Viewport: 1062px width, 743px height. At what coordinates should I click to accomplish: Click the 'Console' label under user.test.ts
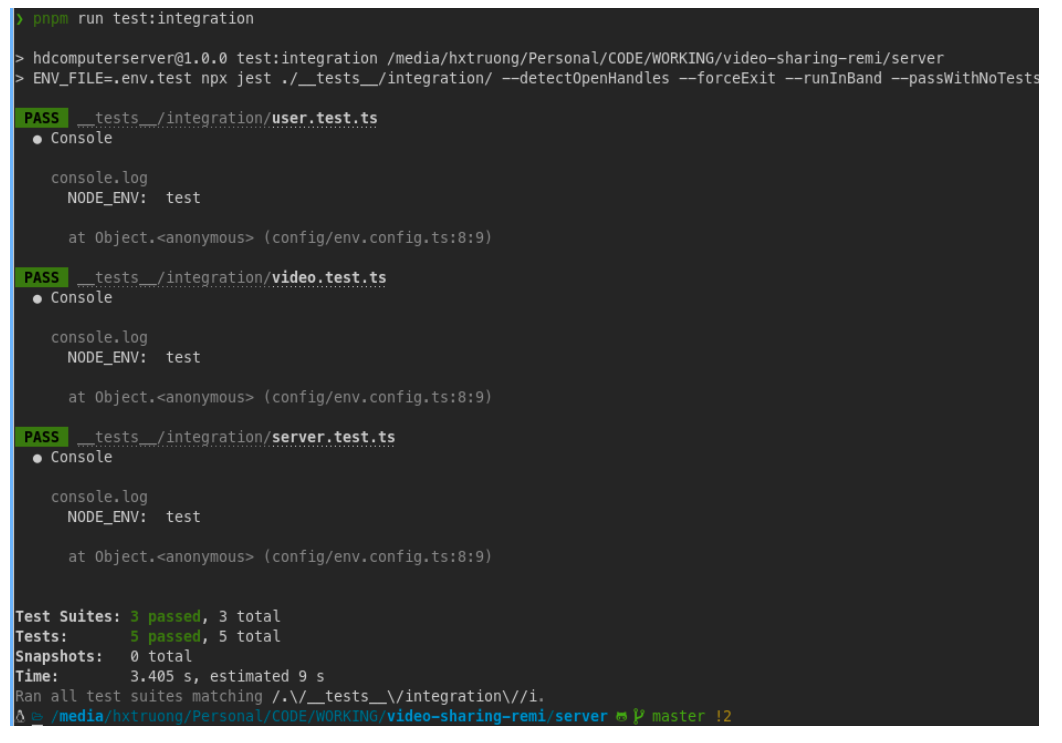pyautogui.click(x=81, y=138)
